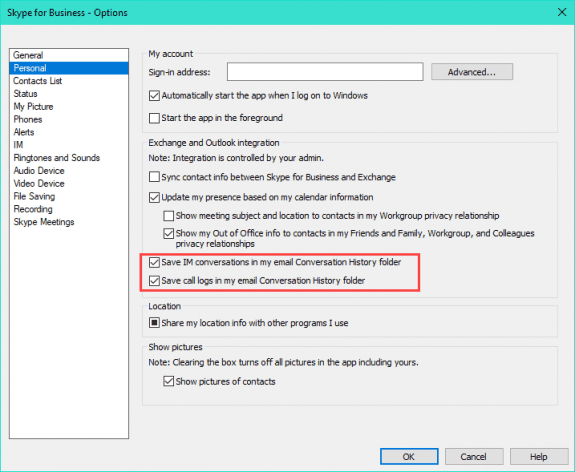
Task: Open My Picture settings
Action: point(69,106)
